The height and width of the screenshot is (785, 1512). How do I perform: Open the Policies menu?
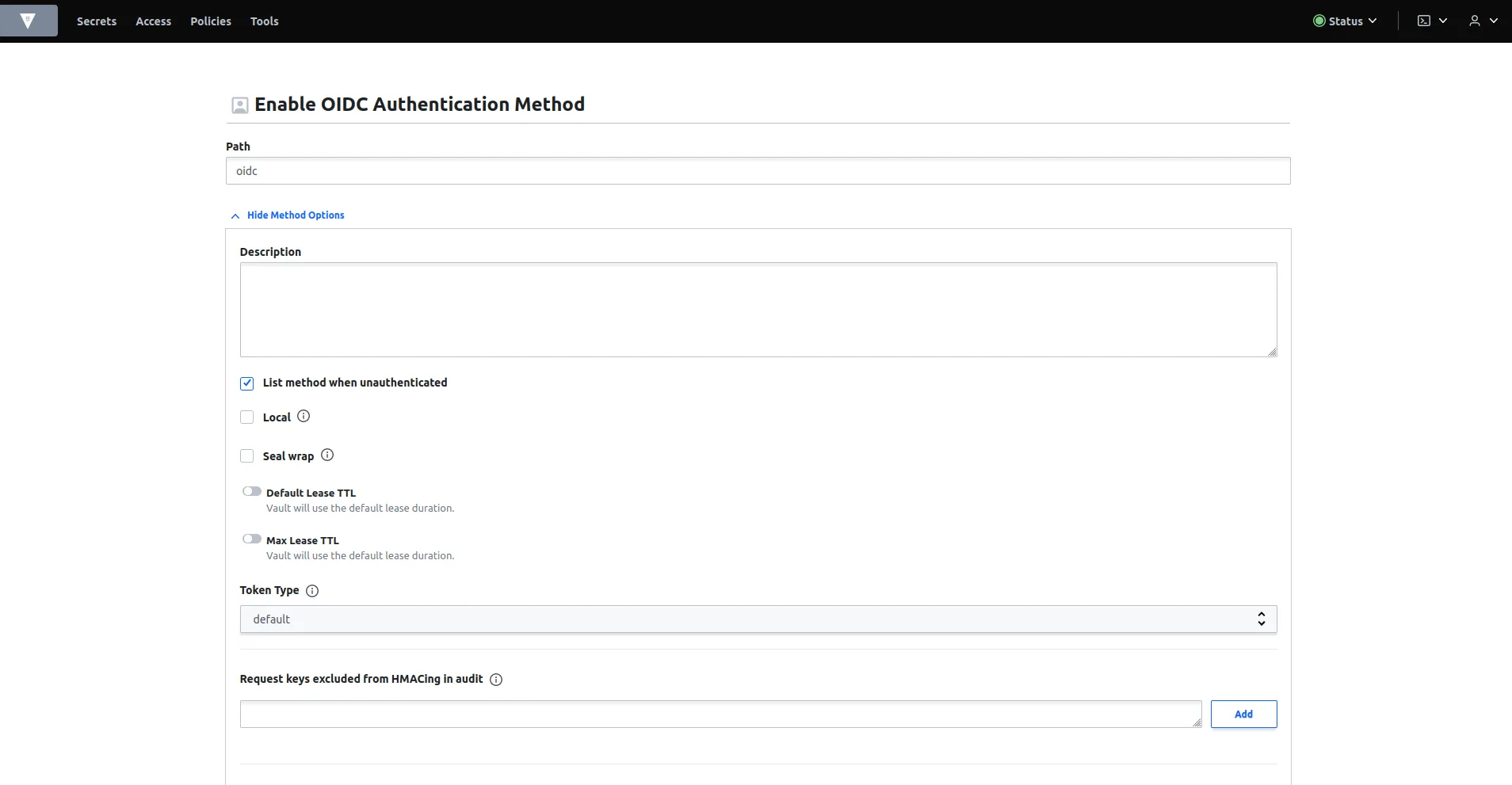point(211,21)
